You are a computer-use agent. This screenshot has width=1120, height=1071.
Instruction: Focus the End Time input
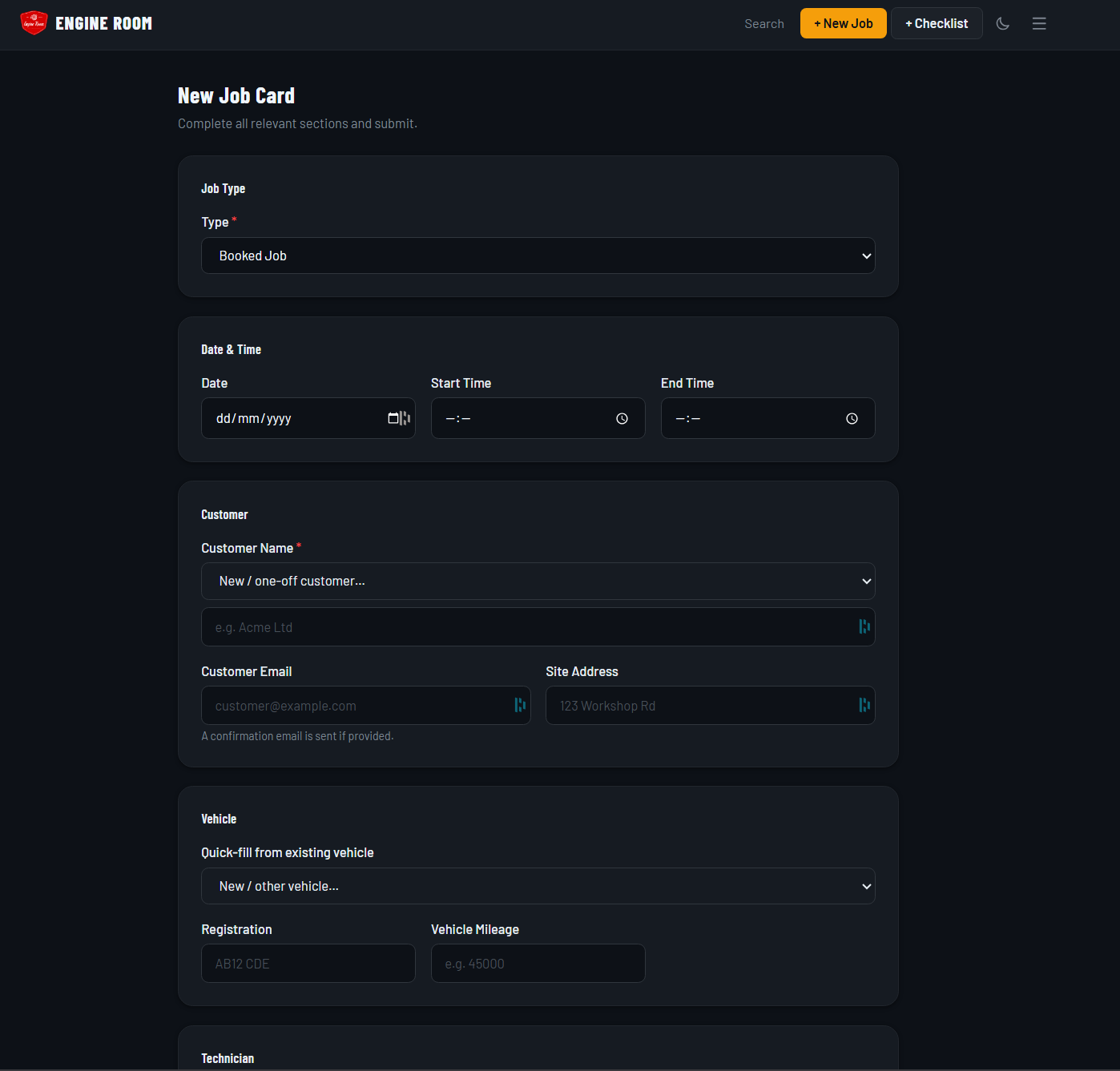click(767, 418)
